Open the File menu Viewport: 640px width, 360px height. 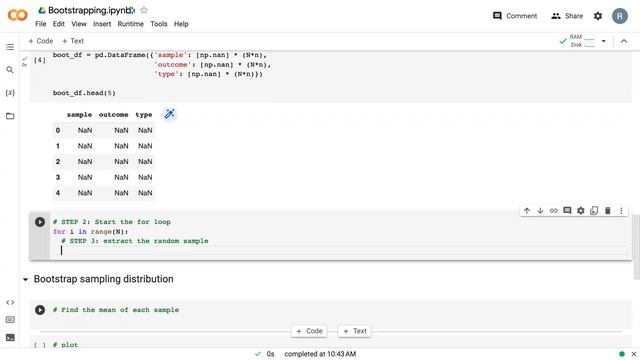click(x=41, y=24)
